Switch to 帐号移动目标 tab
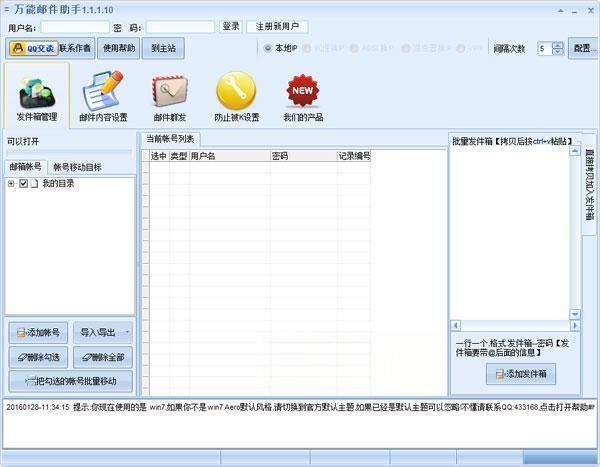 pyautogui.click(x=77, y=167)
